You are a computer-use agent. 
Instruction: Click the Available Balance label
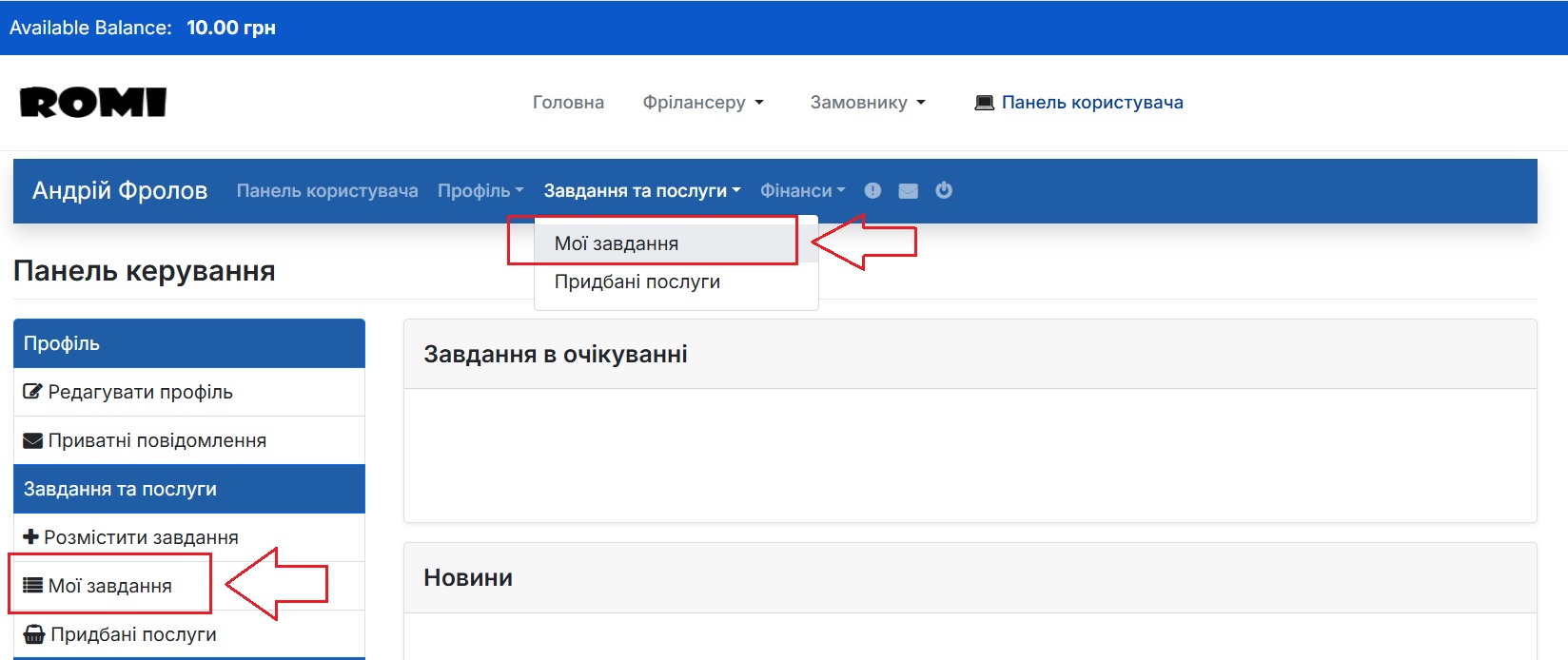[90, 28]
